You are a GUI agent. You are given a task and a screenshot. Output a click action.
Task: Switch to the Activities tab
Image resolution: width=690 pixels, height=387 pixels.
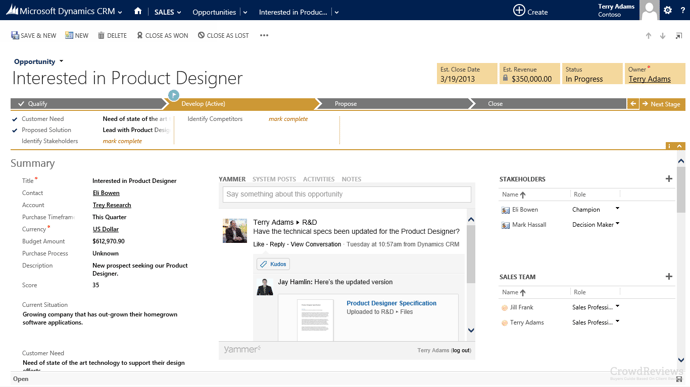[x=319, y=179]
